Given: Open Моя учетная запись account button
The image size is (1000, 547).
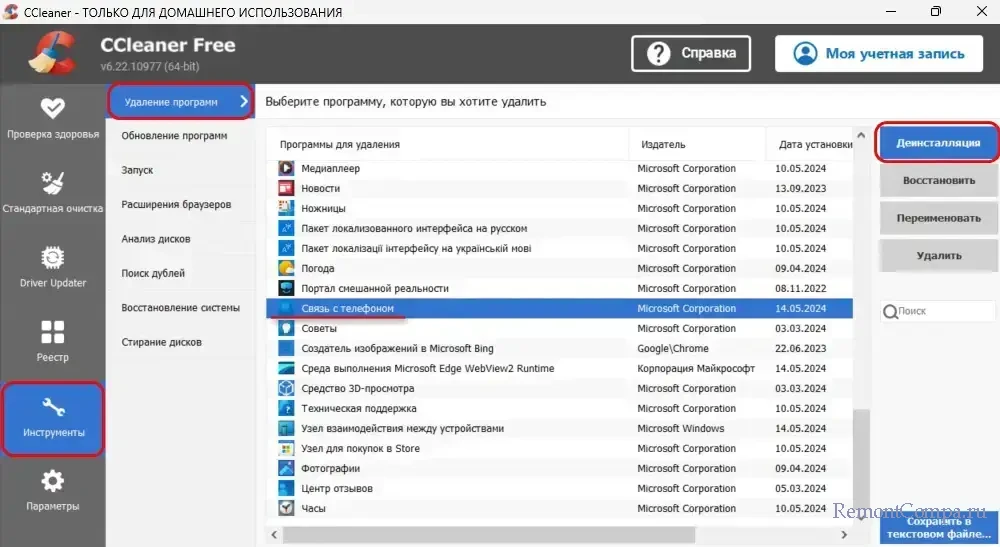Looking at the screenshot, I should [880, 53].
